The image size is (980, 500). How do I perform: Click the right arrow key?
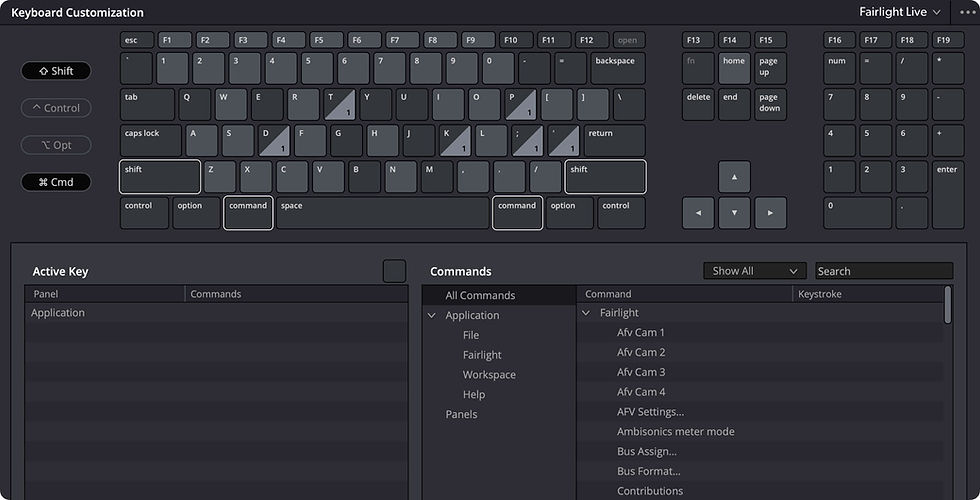point(771,213)
